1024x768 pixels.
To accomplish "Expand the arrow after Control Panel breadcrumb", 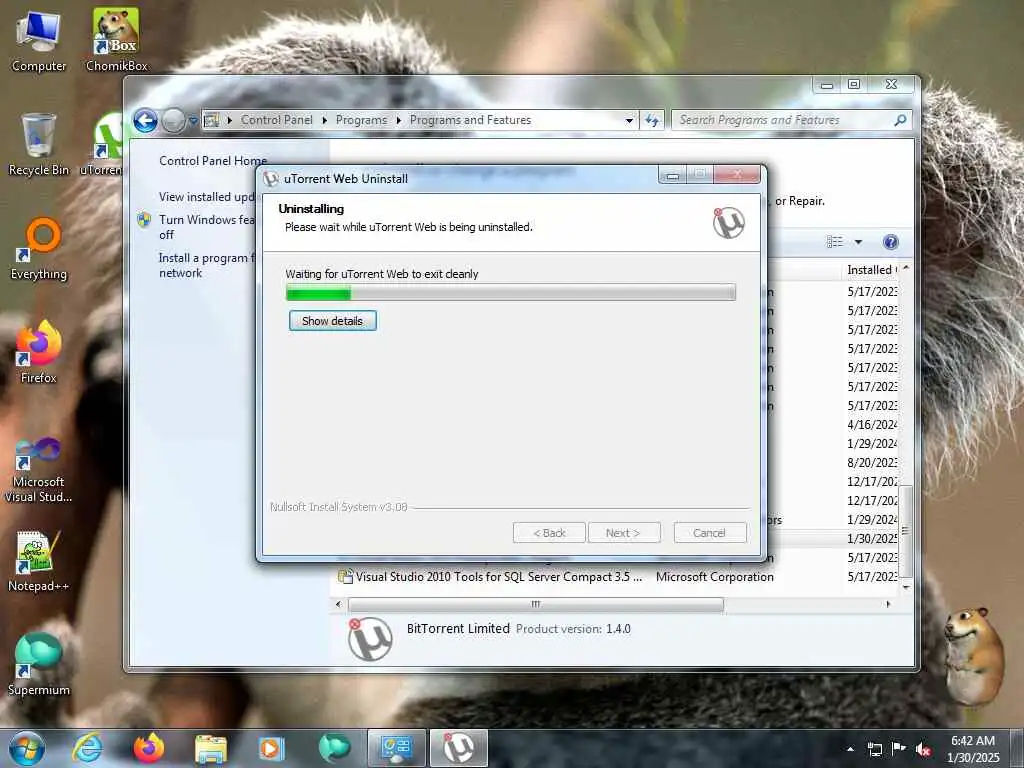I will pyautogui.click(x=325, y=120).
